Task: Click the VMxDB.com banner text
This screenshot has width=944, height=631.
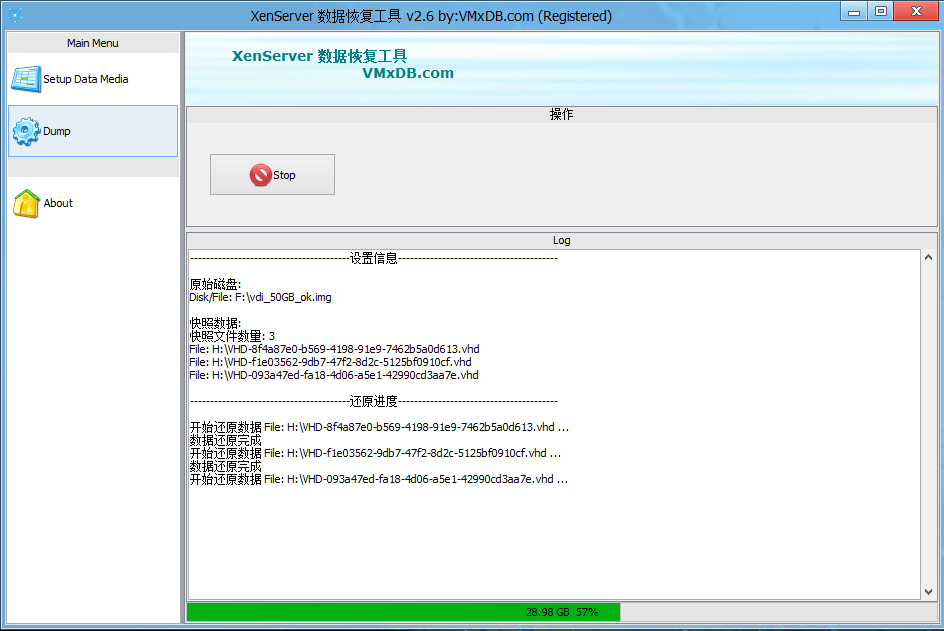Action: [408, 73]
